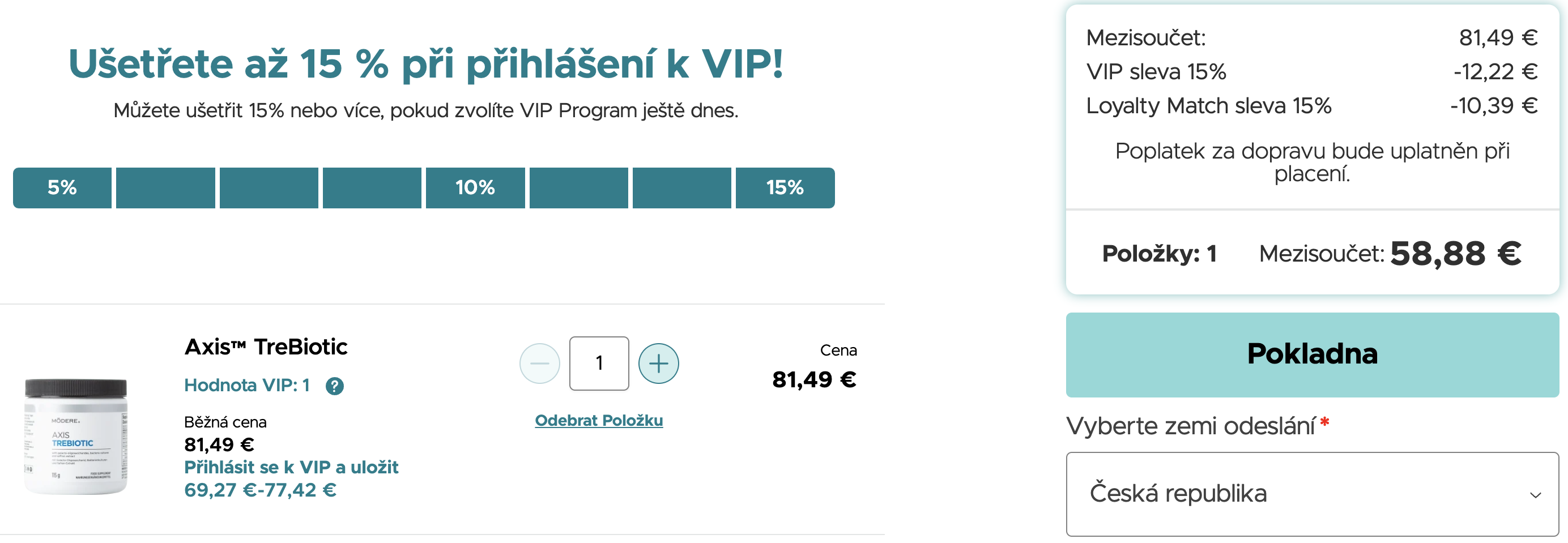Click the VIP price range 69,27 €-77,42 €
This screenshot has width=1568, height=543.
tap(260, 490)
